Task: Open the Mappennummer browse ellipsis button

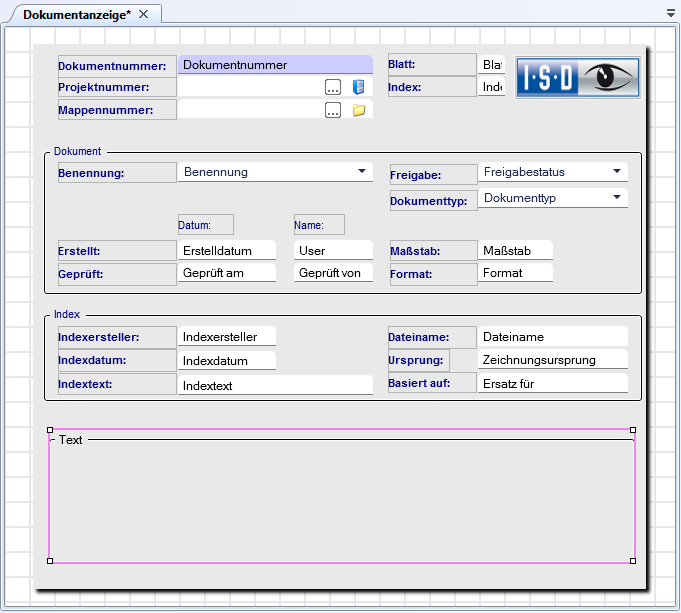Action: click(333, 110)
